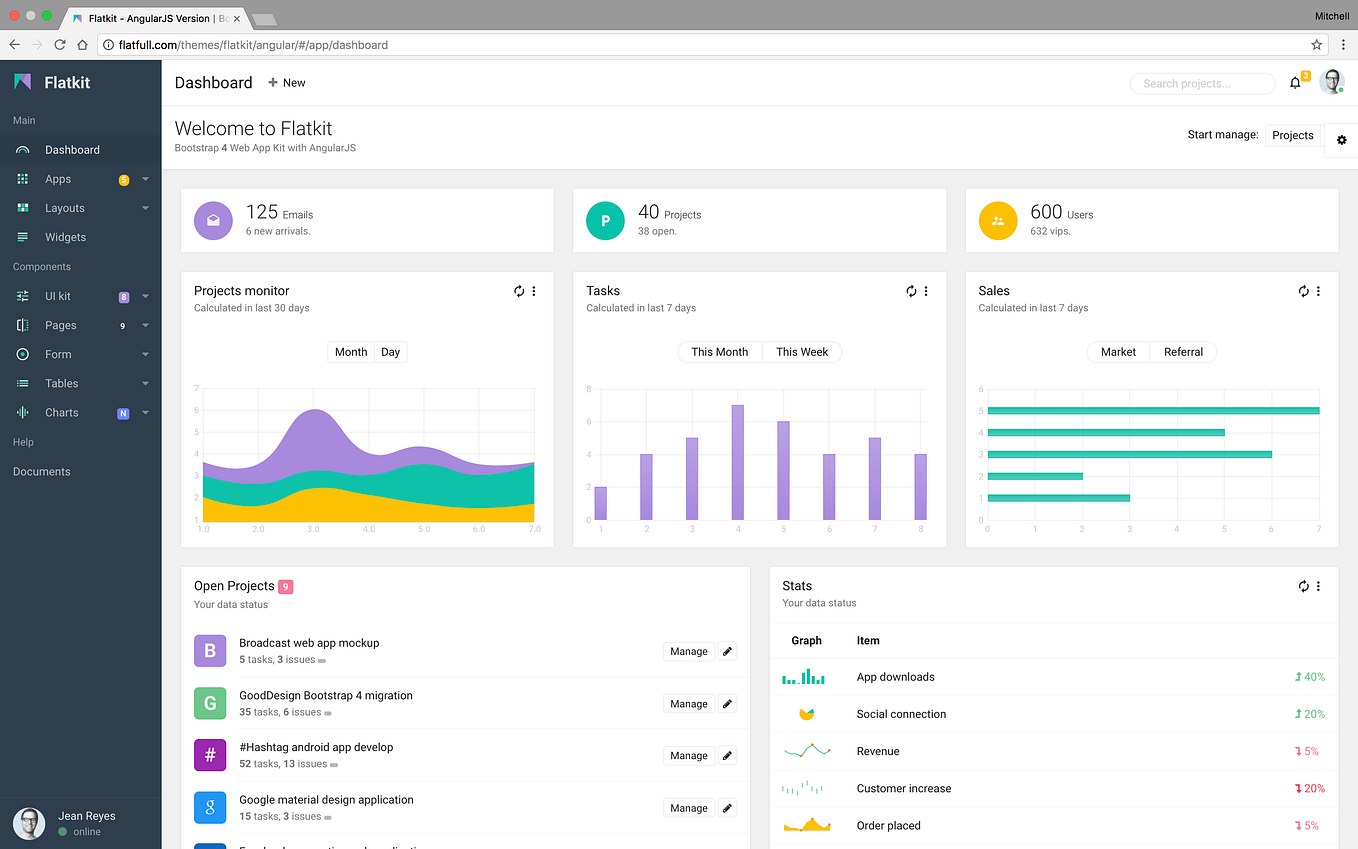Focus the Search projects field
The width and height of the screenshot is (1358, 849).
tap(1202, 84)
